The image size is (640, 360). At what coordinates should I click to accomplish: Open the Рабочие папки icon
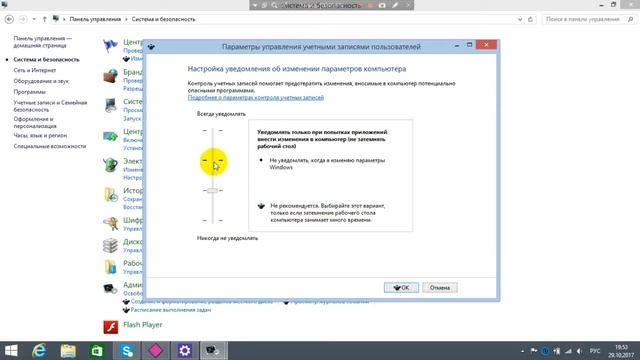(110, 267)
